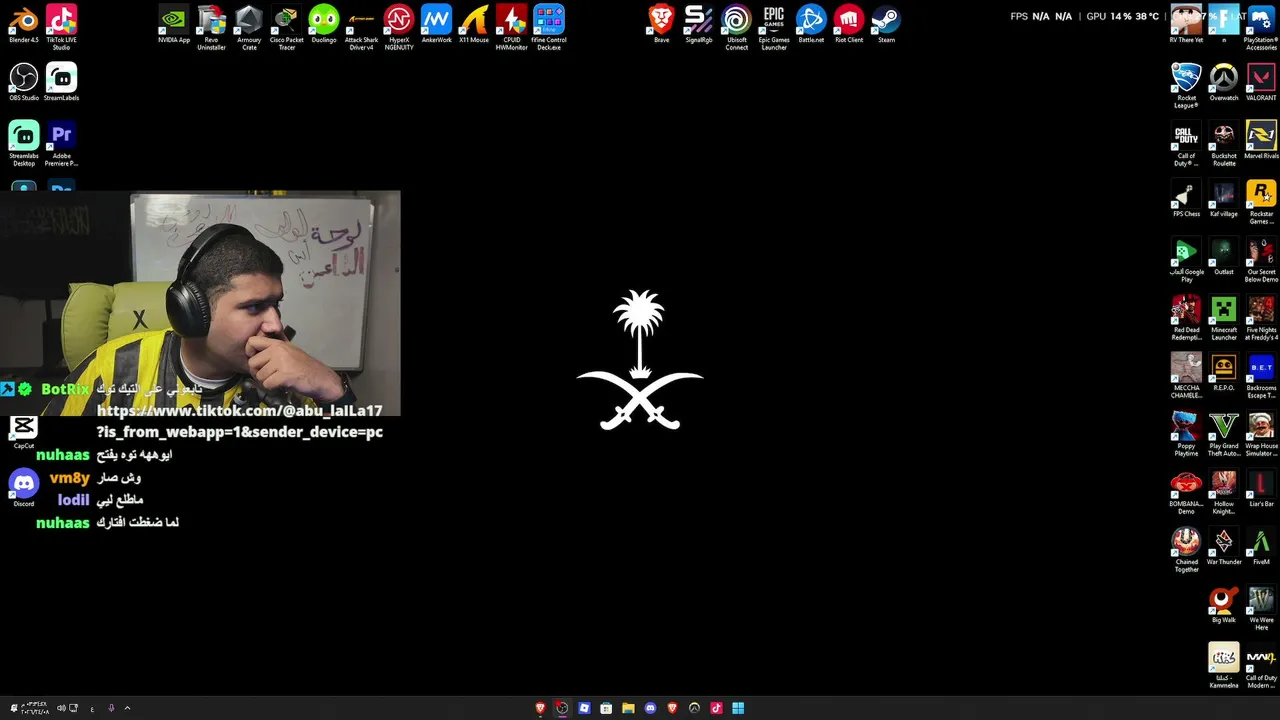Open the Armoury Crate shortcut

click(249, 28)
